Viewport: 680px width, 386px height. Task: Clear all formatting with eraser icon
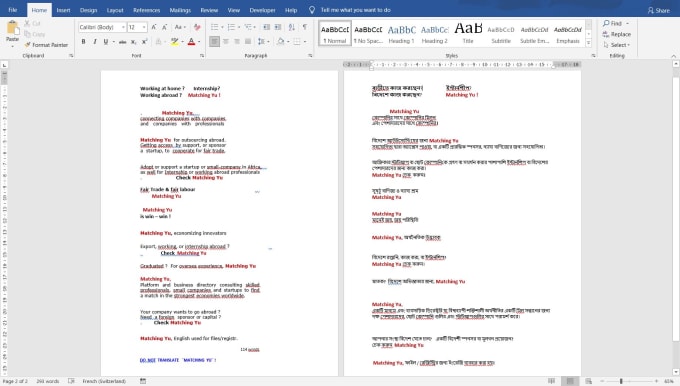(x=197, y=27)
